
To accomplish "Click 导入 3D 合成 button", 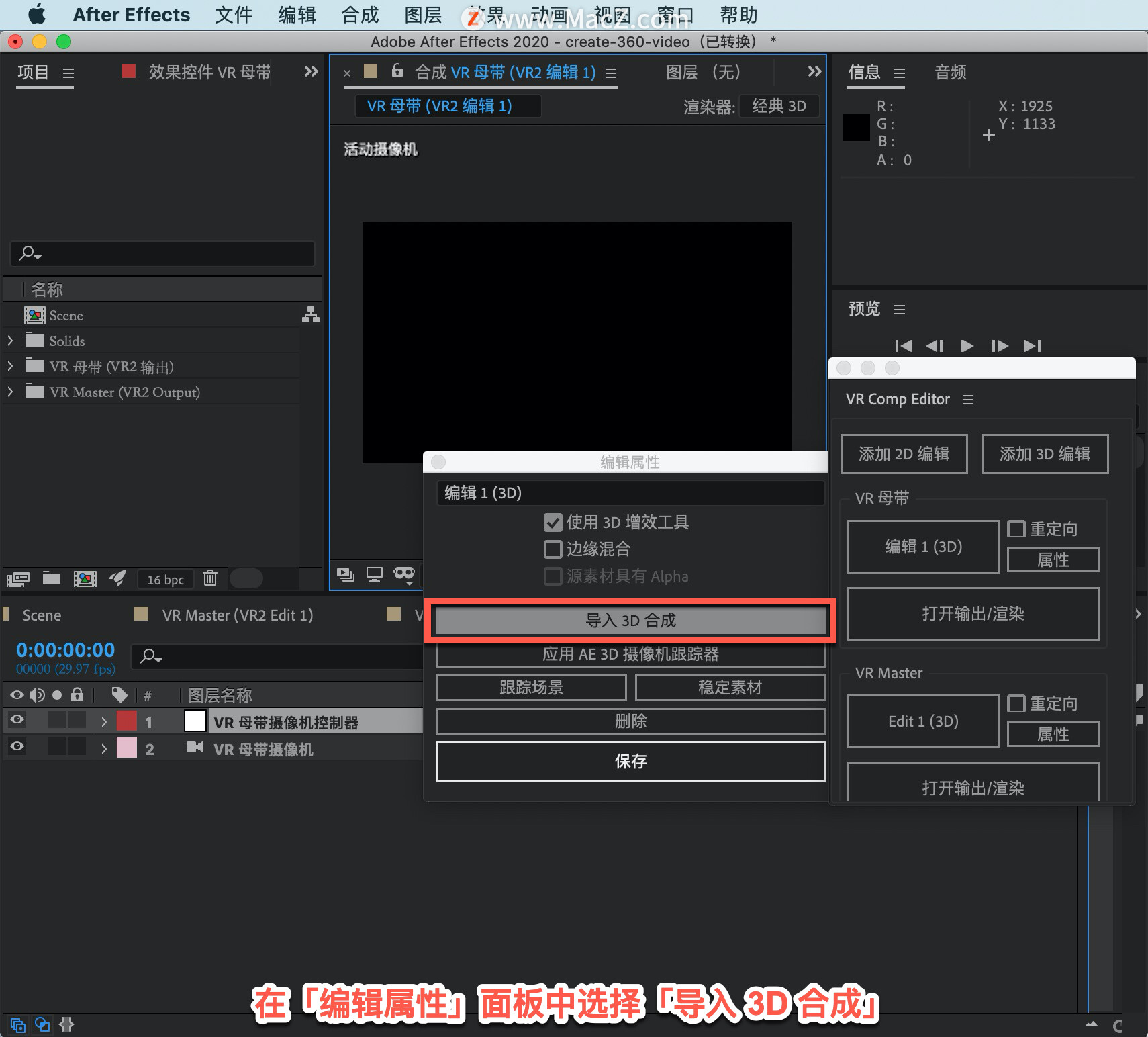I will 630,621.
